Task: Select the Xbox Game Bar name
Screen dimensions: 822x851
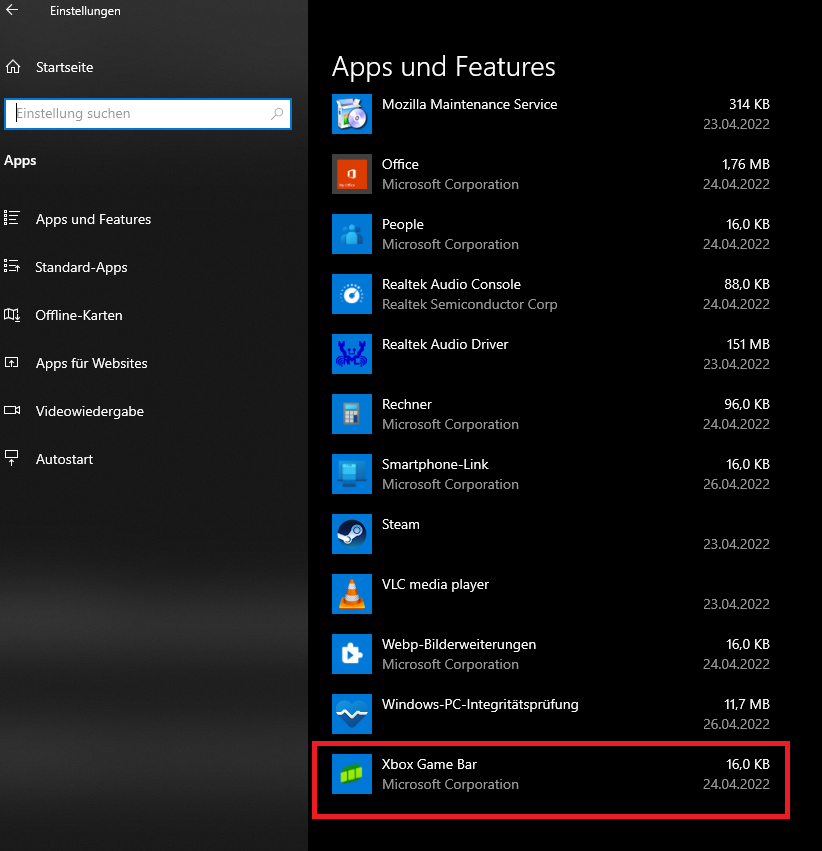Action: pos(429,764)
